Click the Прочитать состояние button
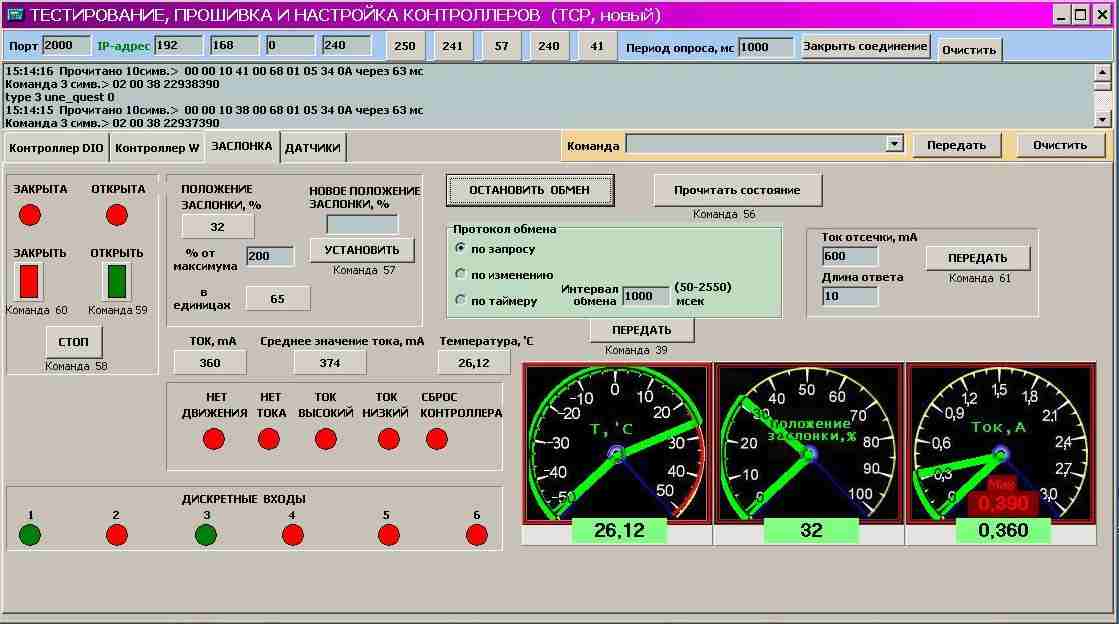The height and width of the screenshot is (624, 1119). point(738,190)
